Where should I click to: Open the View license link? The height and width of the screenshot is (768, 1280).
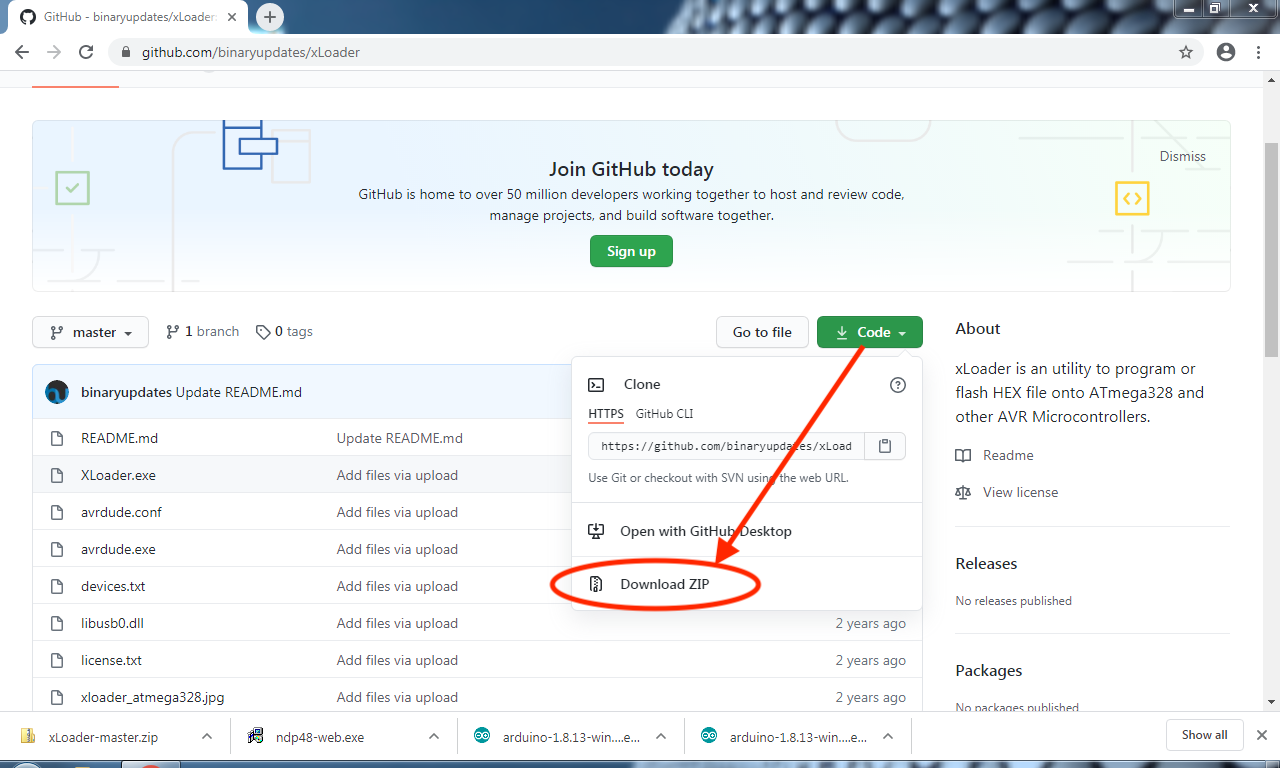1020,492
